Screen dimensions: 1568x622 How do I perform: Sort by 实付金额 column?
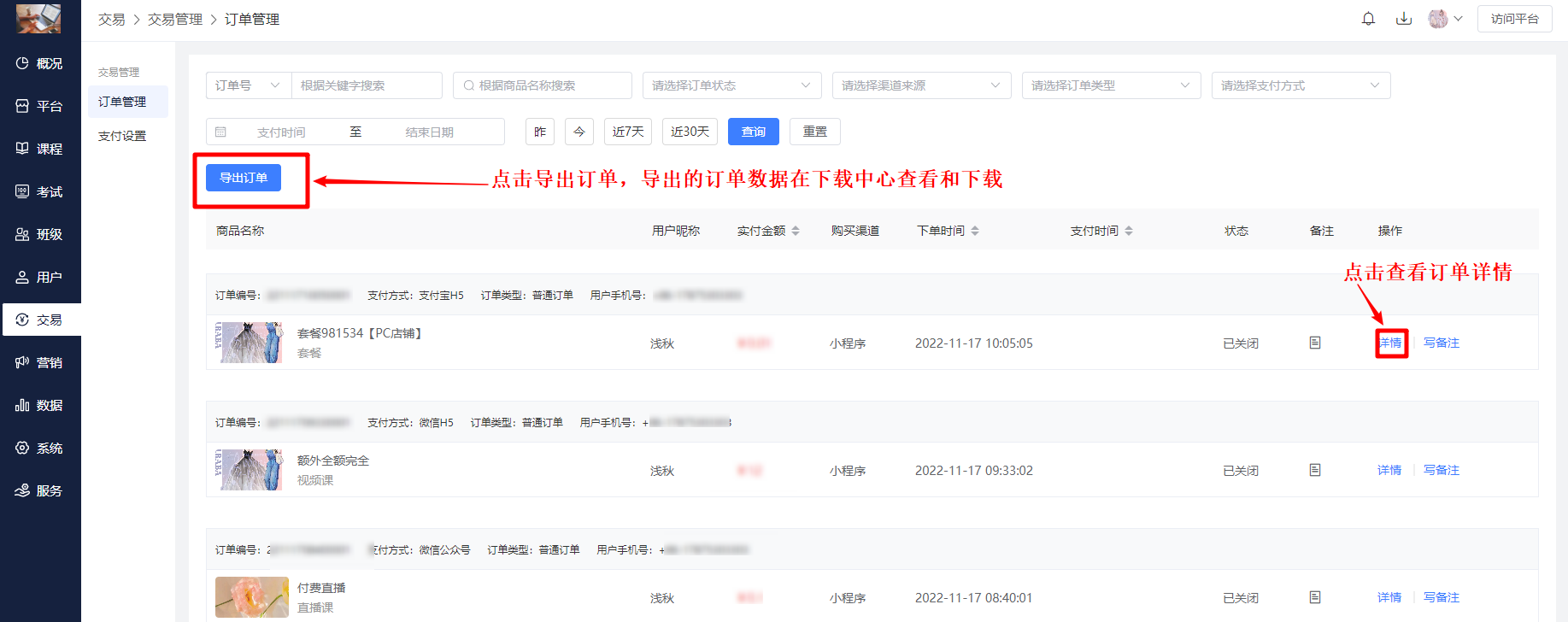click(796, 231)
